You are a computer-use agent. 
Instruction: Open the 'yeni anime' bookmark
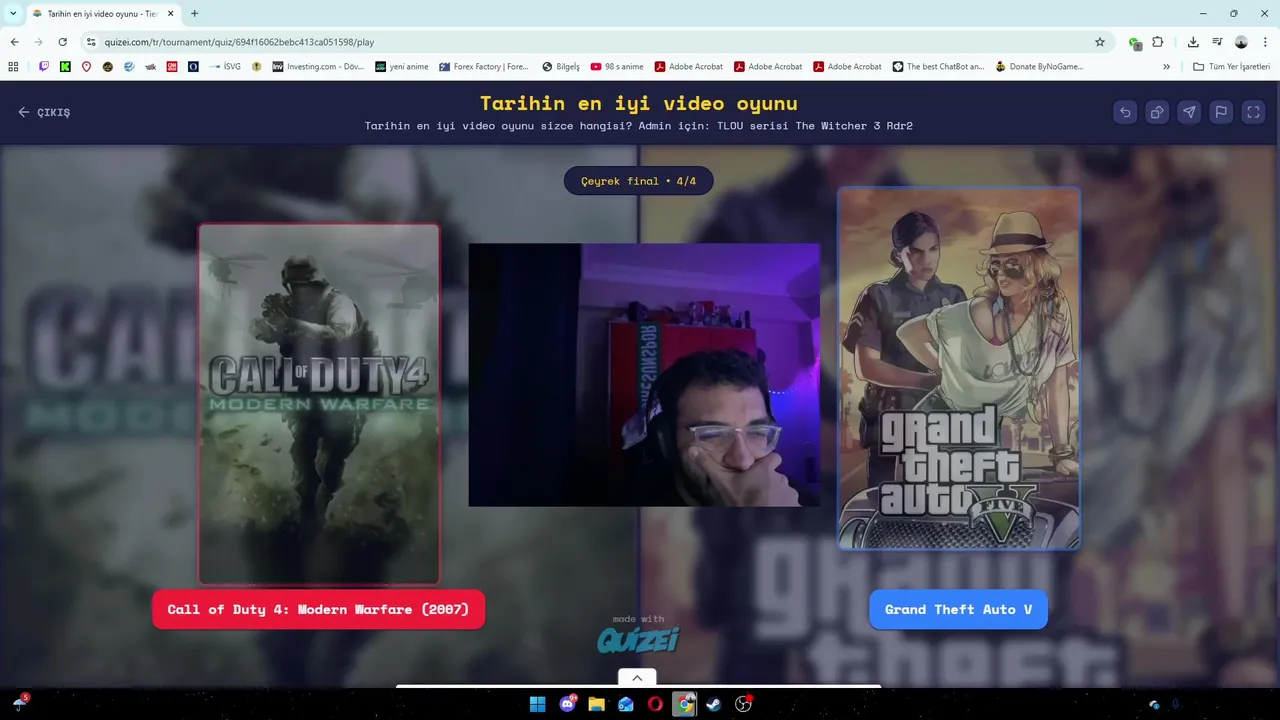tap(402, 67)
